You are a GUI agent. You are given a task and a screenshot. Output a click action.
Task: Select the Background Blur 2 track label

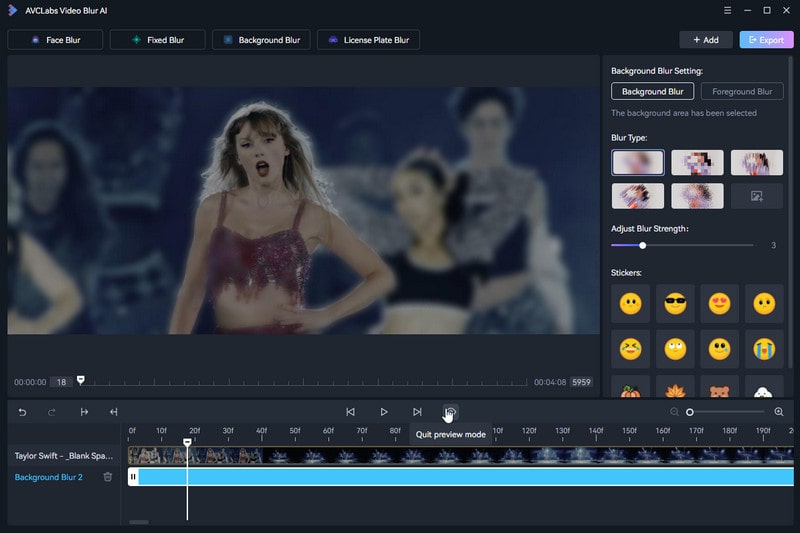[x=48, y=477]
